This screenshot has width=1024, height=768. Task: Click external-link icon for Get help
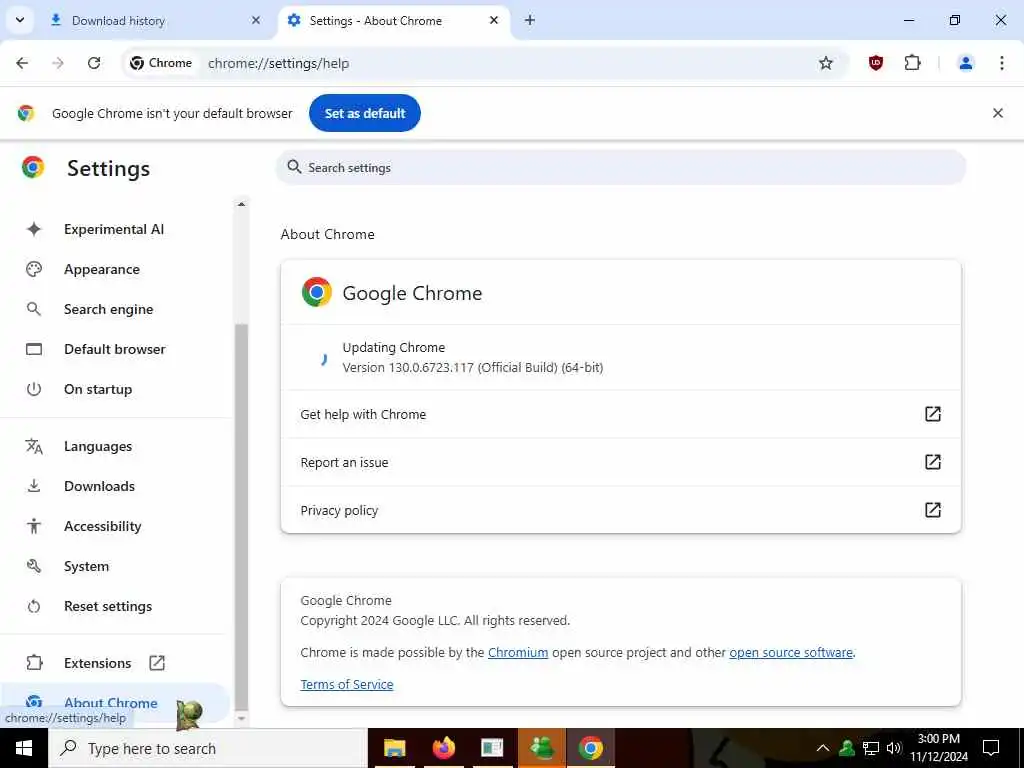(x=933, y=414)
